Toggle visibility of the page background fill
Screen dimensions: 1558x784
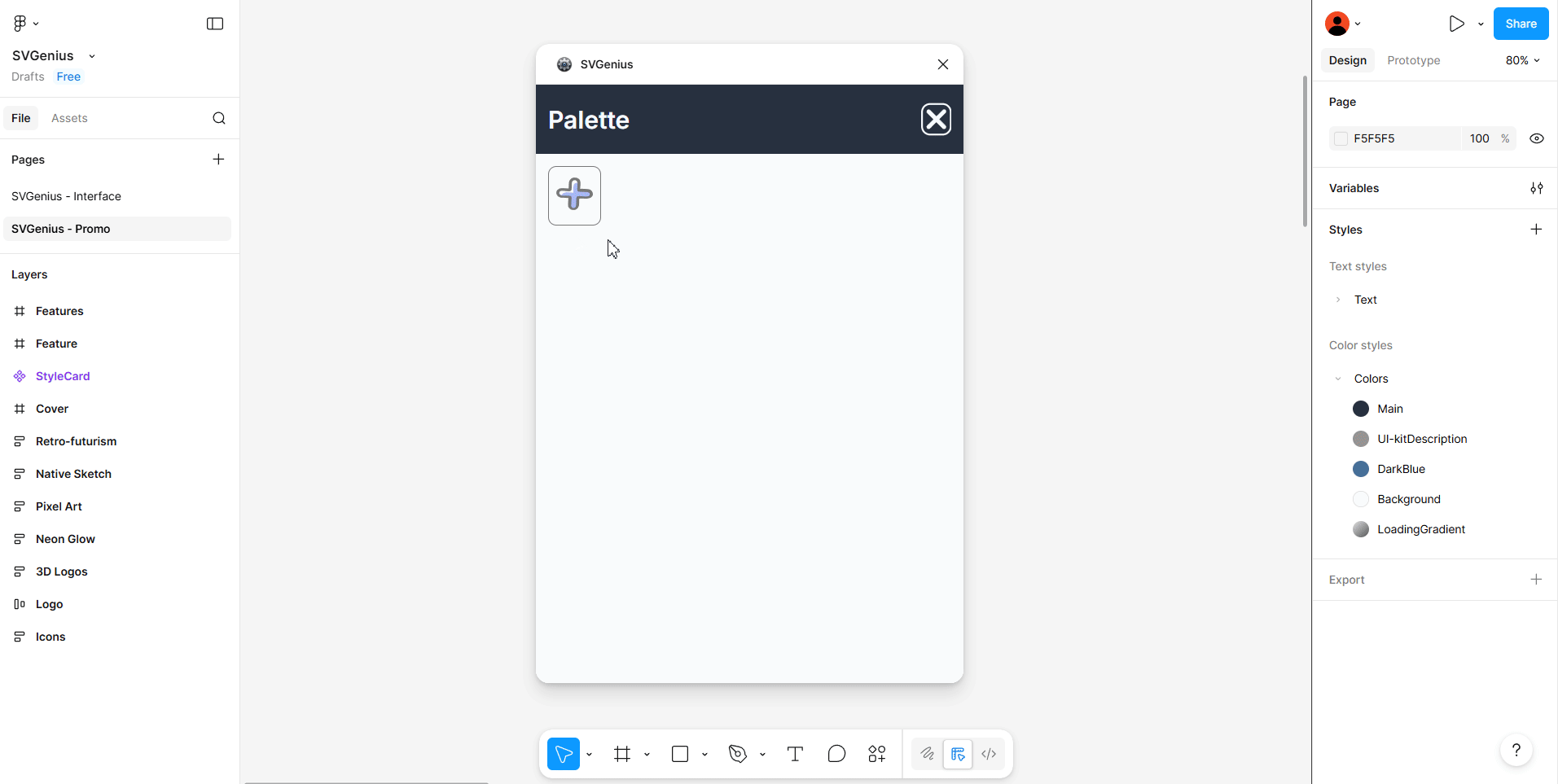coord(1536,138)
